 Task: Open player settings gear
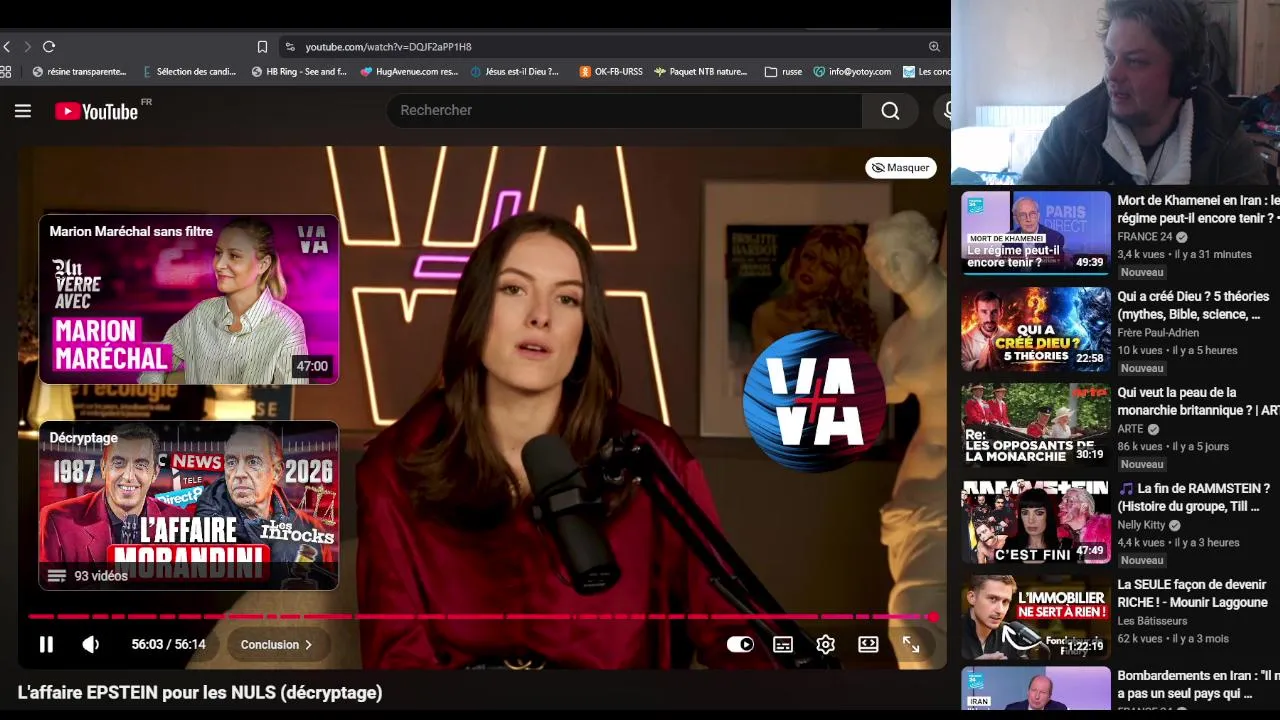825,645
